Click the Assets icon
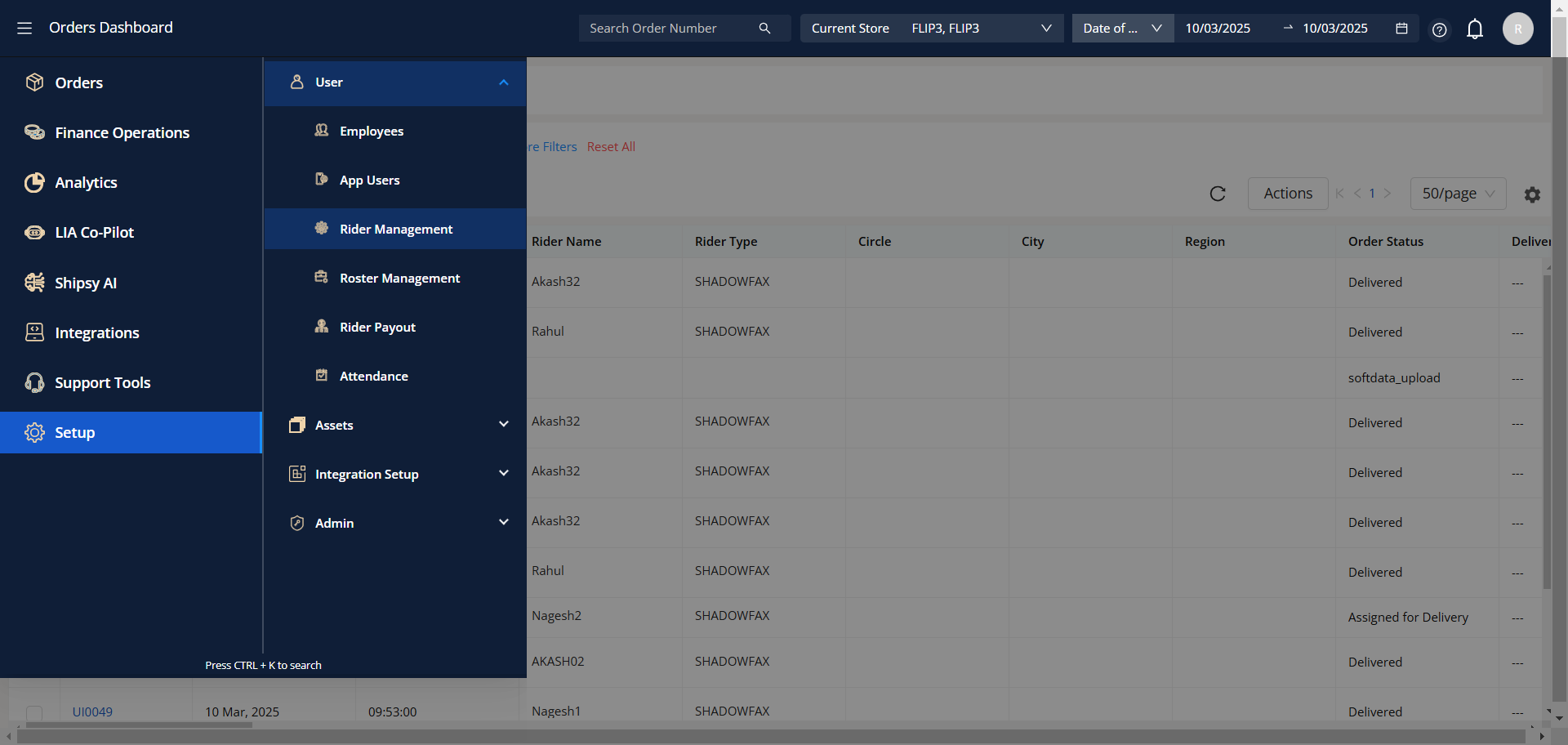Image resolution: width=1568 pixels, height=745 pixels. coord(297,425)
